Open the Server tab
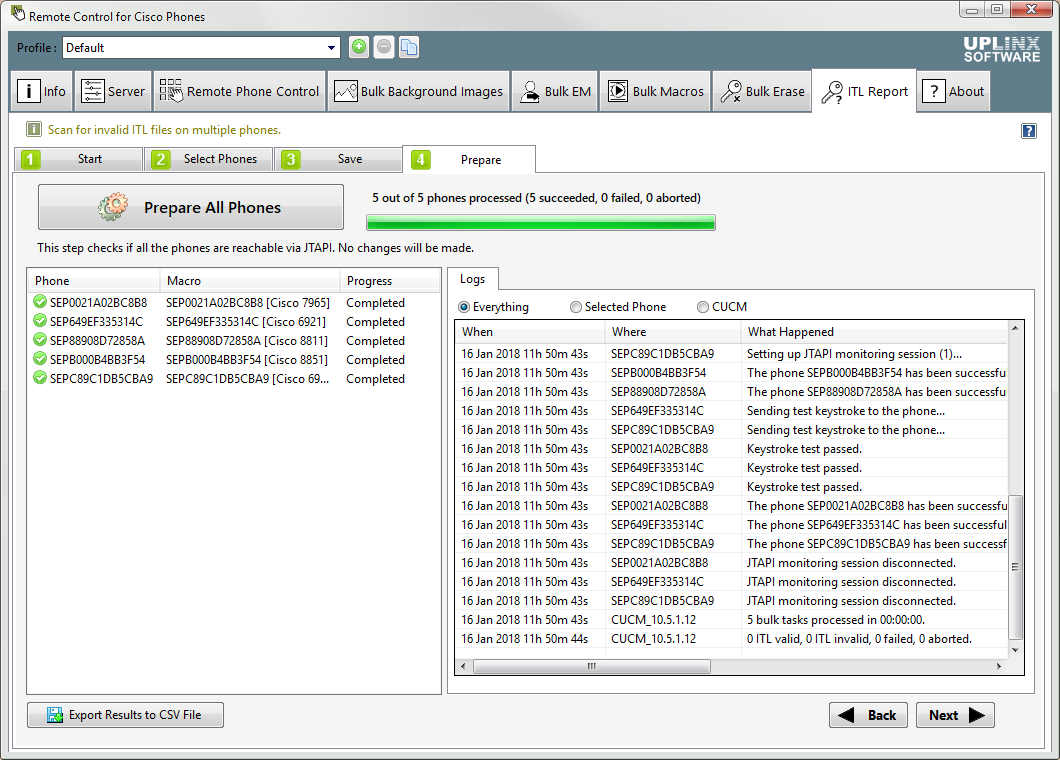 [x=113, y=91]
